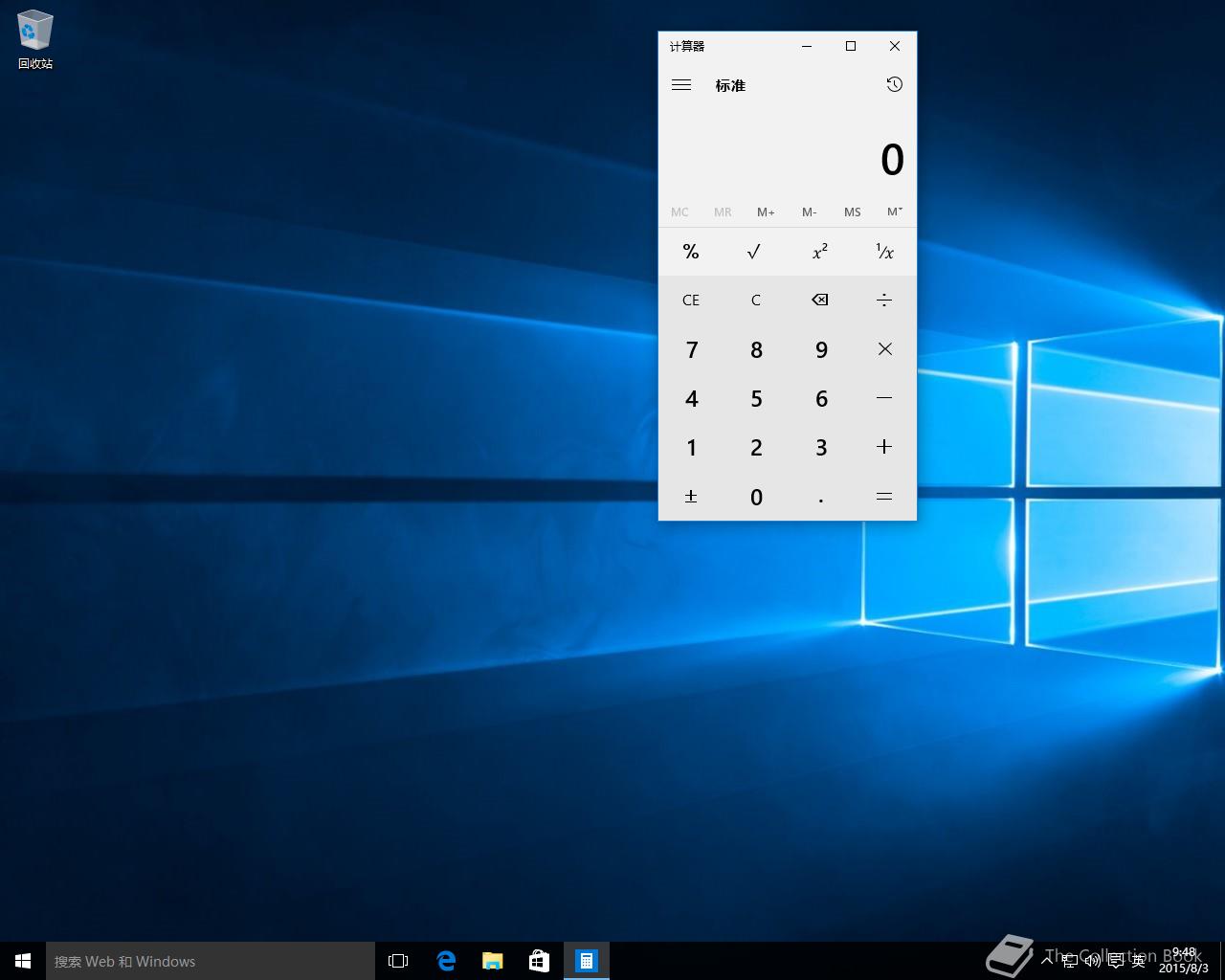
Task: Click the square root key
Action: [755, 252]
